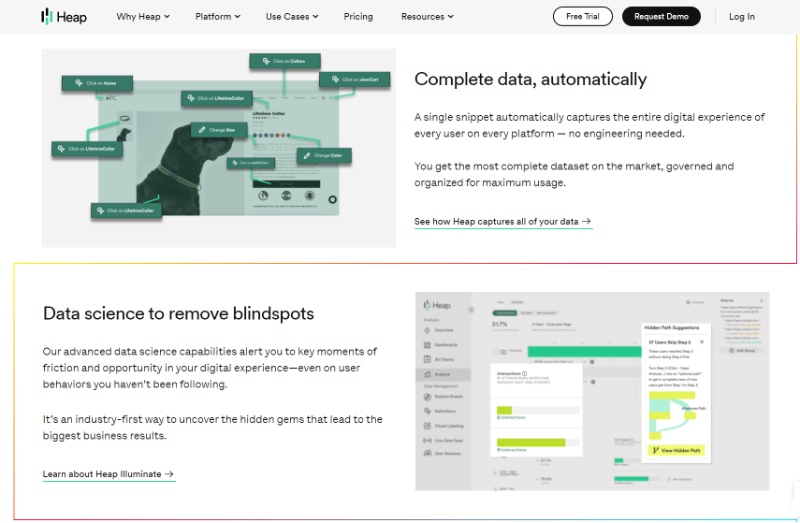
Task: Click the User Sessions sidebar icon
Action: (427, 453)
